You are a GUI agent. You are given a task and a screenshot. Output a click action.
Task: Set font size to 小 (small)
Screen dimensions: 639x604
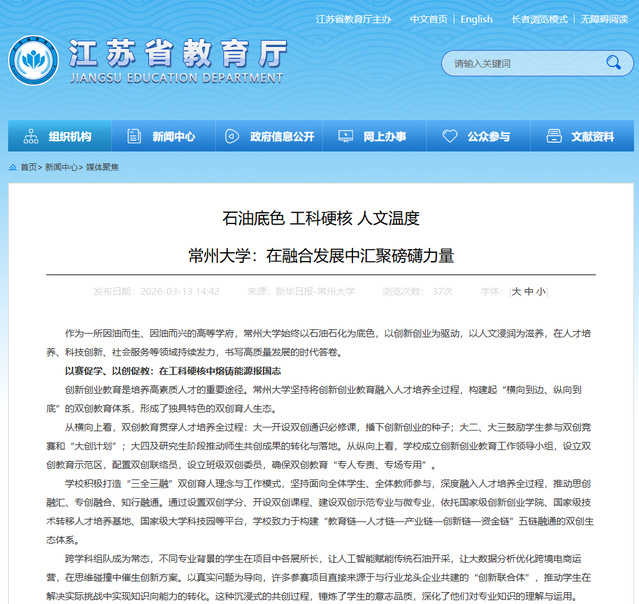pos(541,292)
